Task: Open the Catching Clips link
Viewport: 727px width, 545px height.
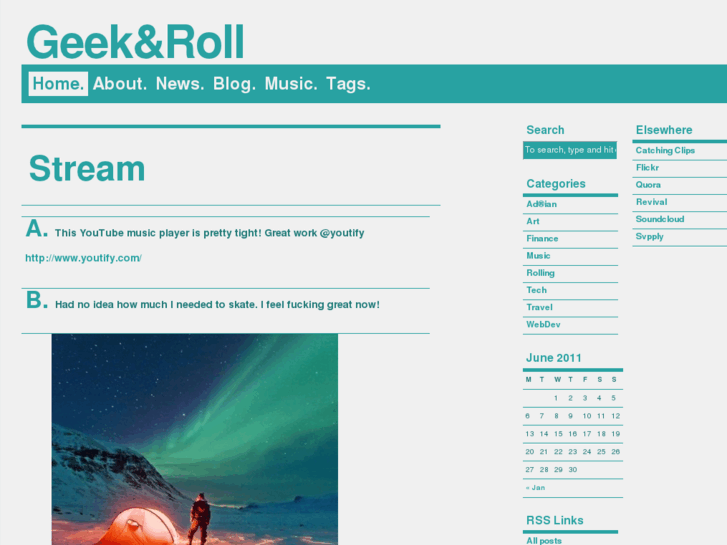Action: pyautogui.click(x=665, y=150)
